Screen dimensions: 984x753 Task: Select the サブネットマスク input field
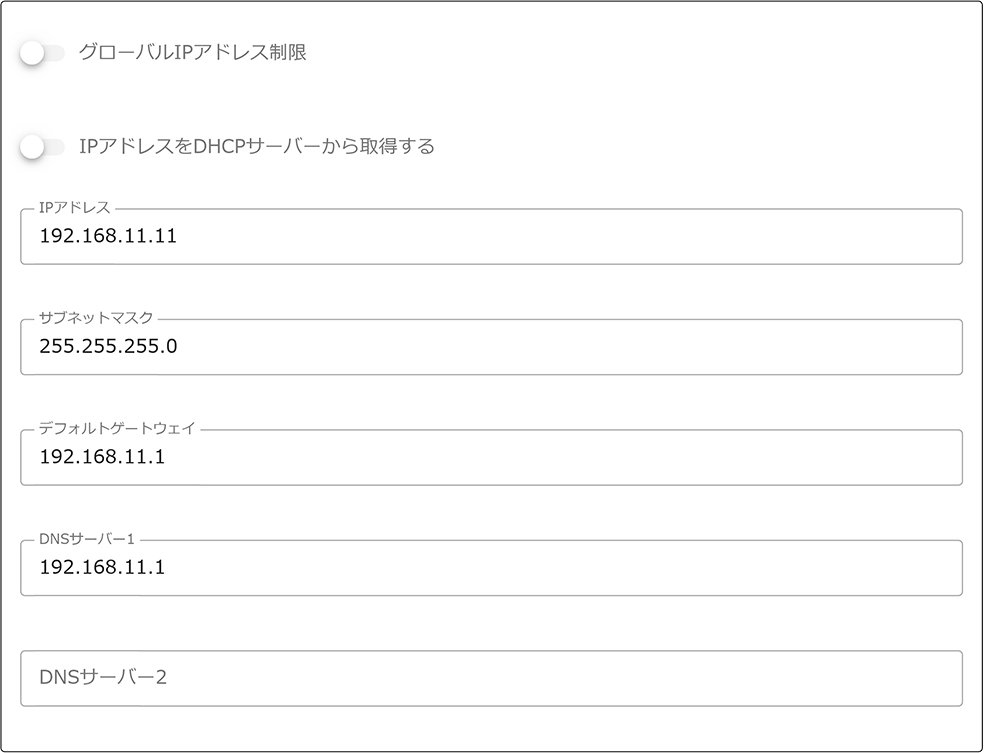[x=560, y=348]
